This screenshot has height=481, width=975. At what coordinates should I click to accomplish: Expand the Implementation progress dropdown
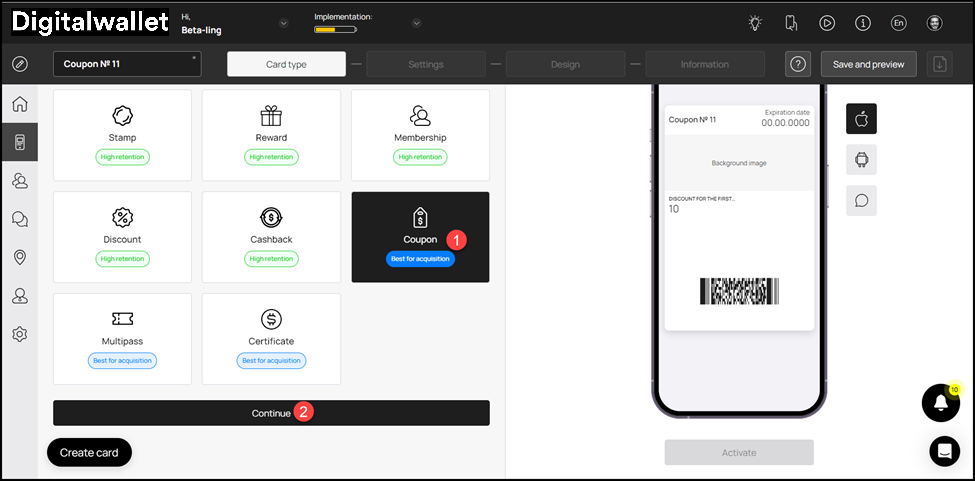[x=417, y=24]
